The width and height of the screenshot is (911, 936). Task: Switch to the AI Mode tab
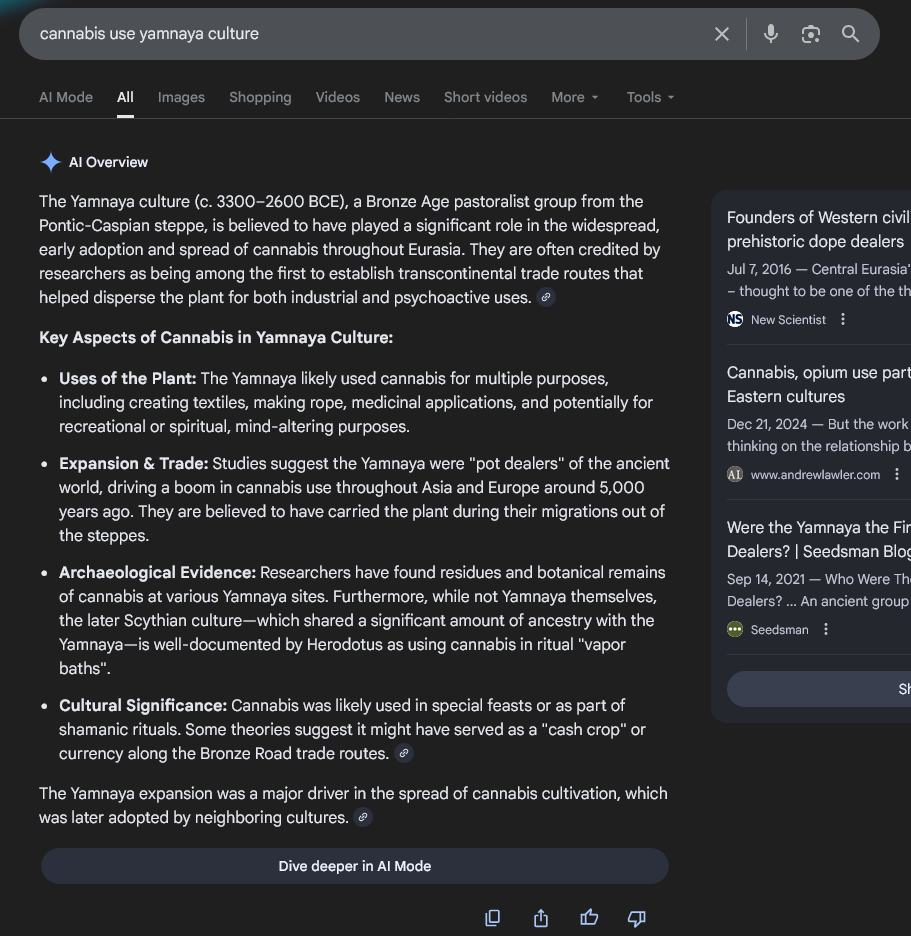point(66,97)
